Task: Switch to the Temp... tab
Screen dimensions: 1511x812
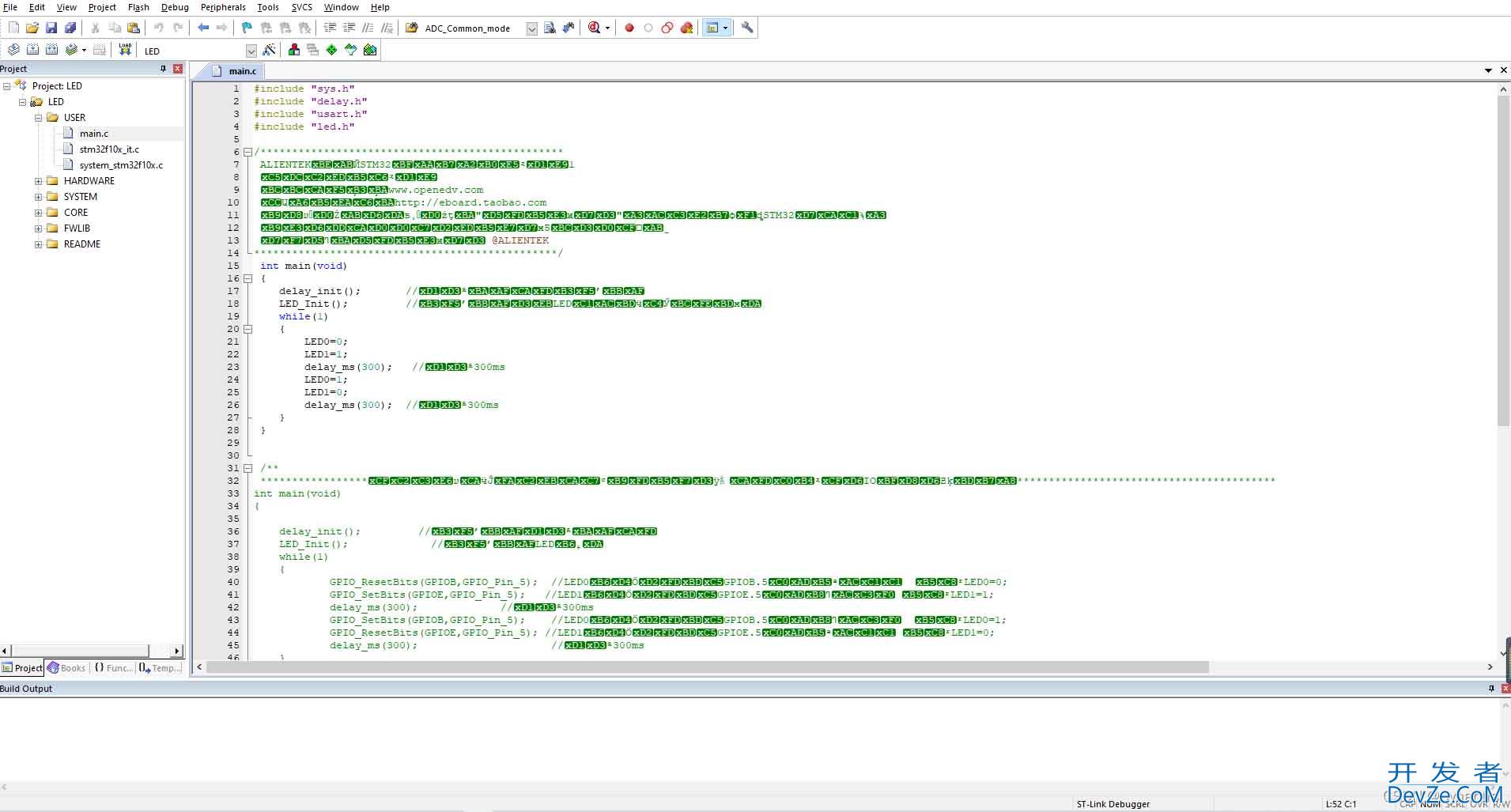Action: click(x=161, y=668)
